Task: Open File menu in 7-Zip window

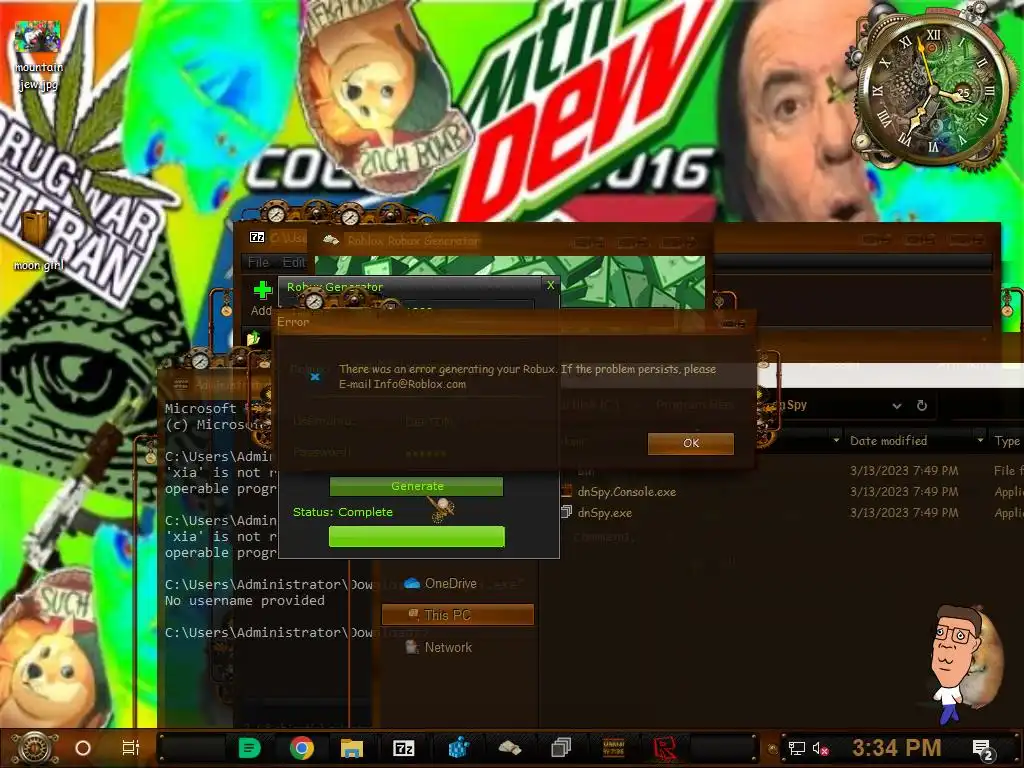Action: (258, 262)
